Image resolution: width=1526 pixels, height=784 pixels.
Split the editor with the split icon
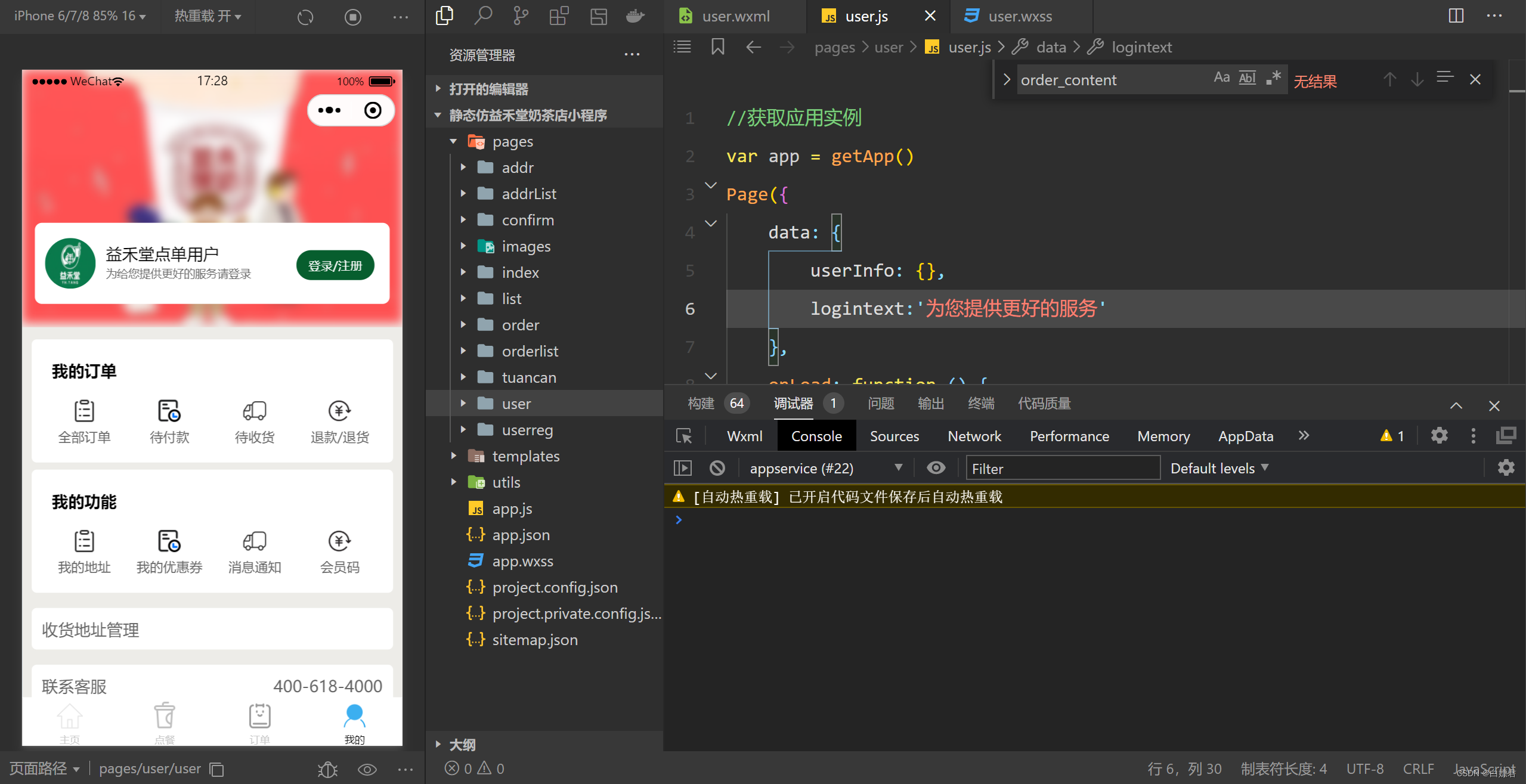click(x=1456, y=16)
